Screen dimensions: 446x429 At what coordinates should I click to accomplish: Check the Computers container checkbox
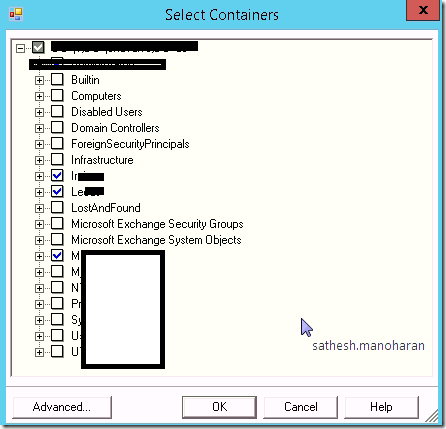tap(57, 96)
